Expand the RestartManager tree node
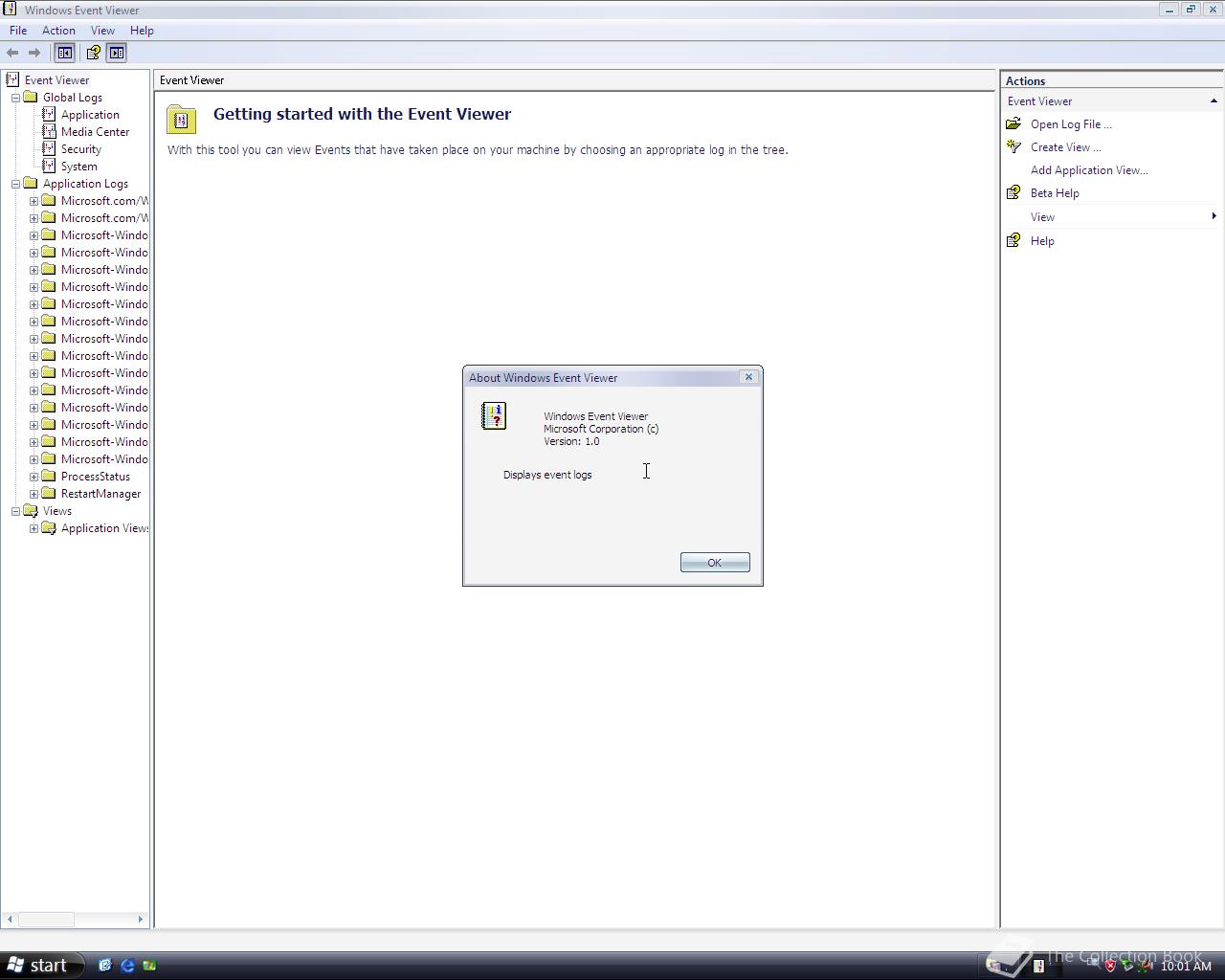This screenshot has height=980, width=1225. (x=33, y=494)
